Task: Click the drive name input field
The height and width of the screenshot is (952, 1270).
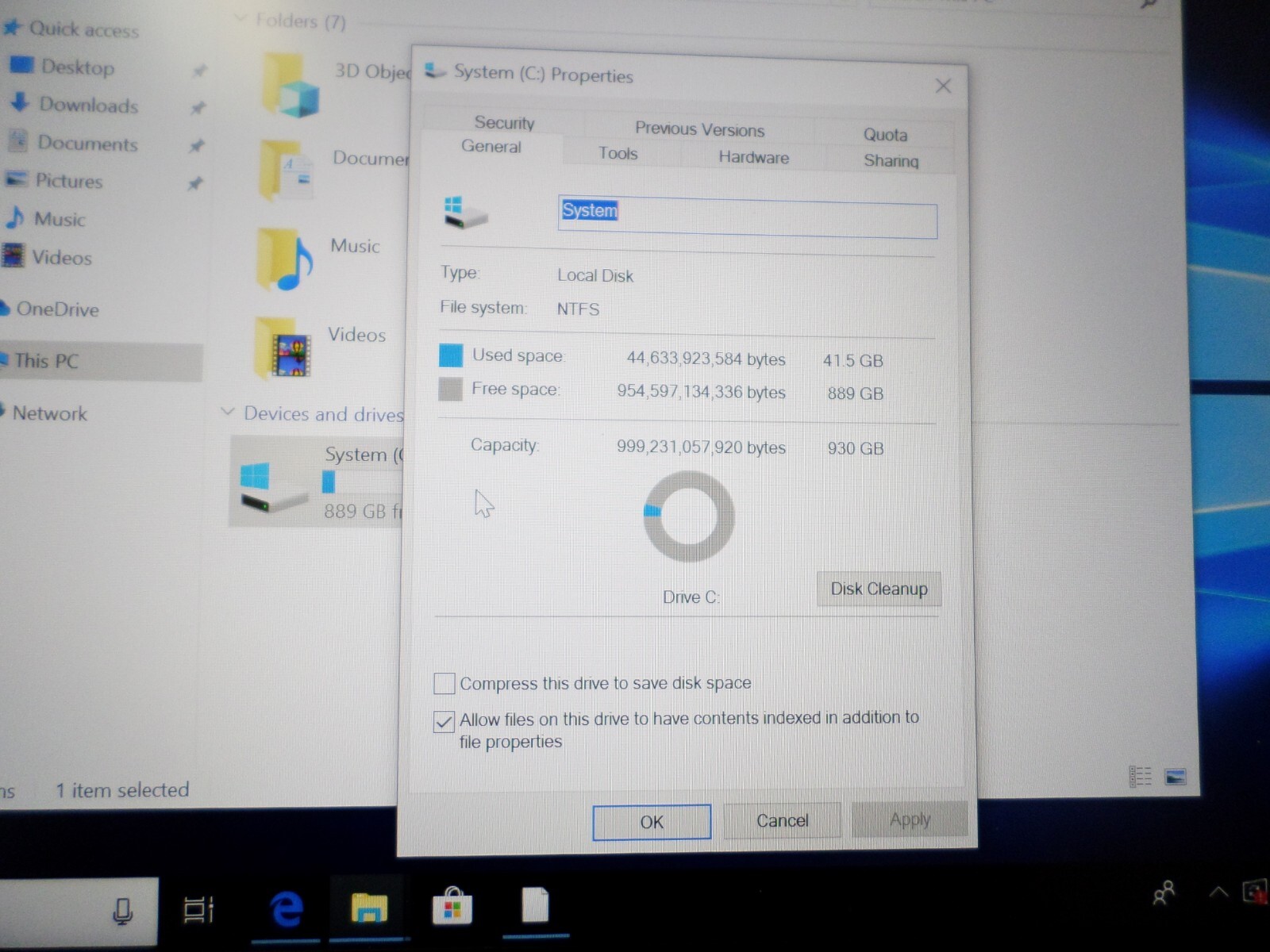Action: 747,217
